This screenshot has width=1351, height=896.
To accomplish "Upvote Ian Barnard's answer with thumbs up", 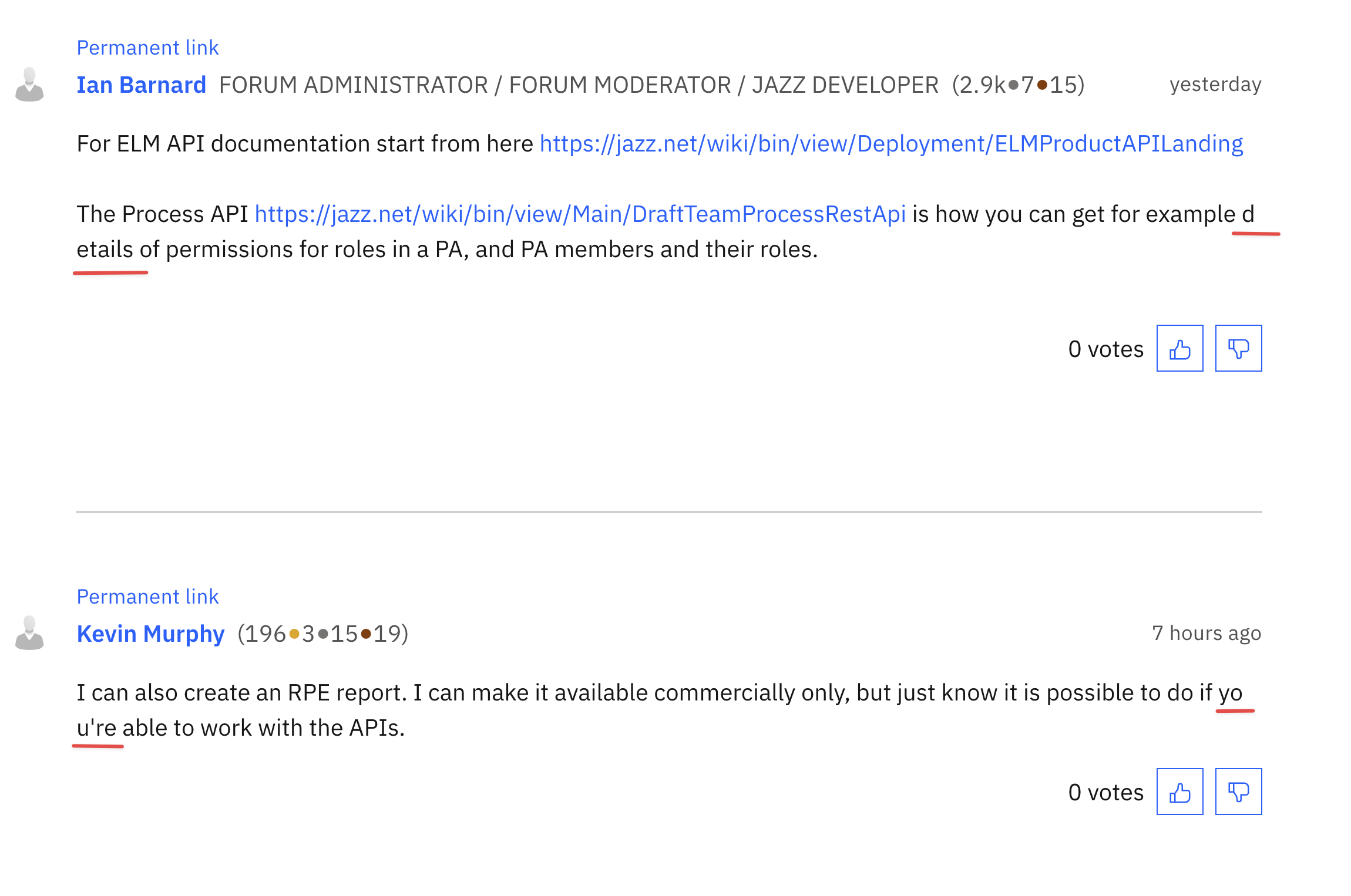I will click(1179, 349).
